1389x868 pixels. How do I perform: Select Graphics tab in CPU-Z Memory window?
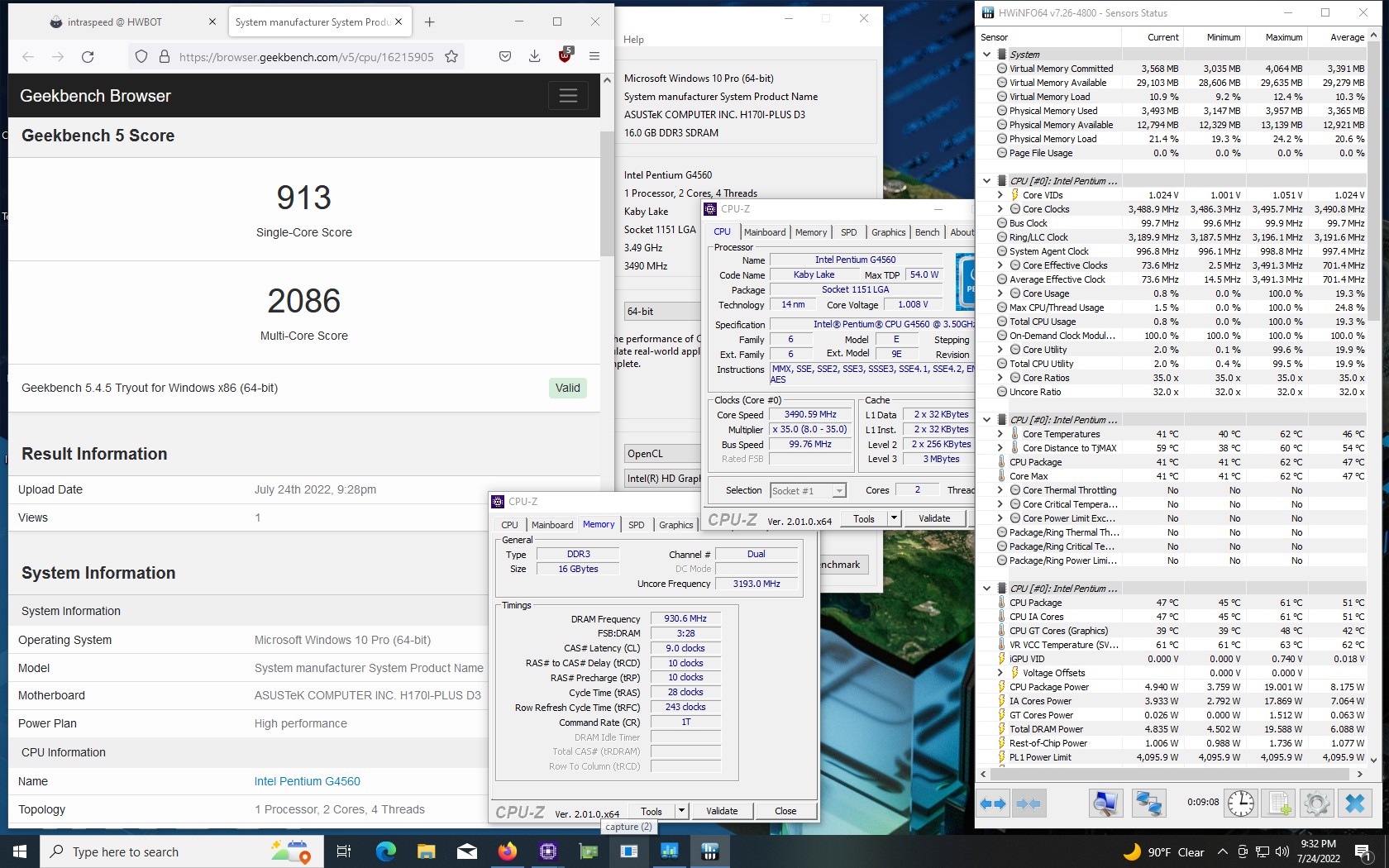tap(675, 525)
